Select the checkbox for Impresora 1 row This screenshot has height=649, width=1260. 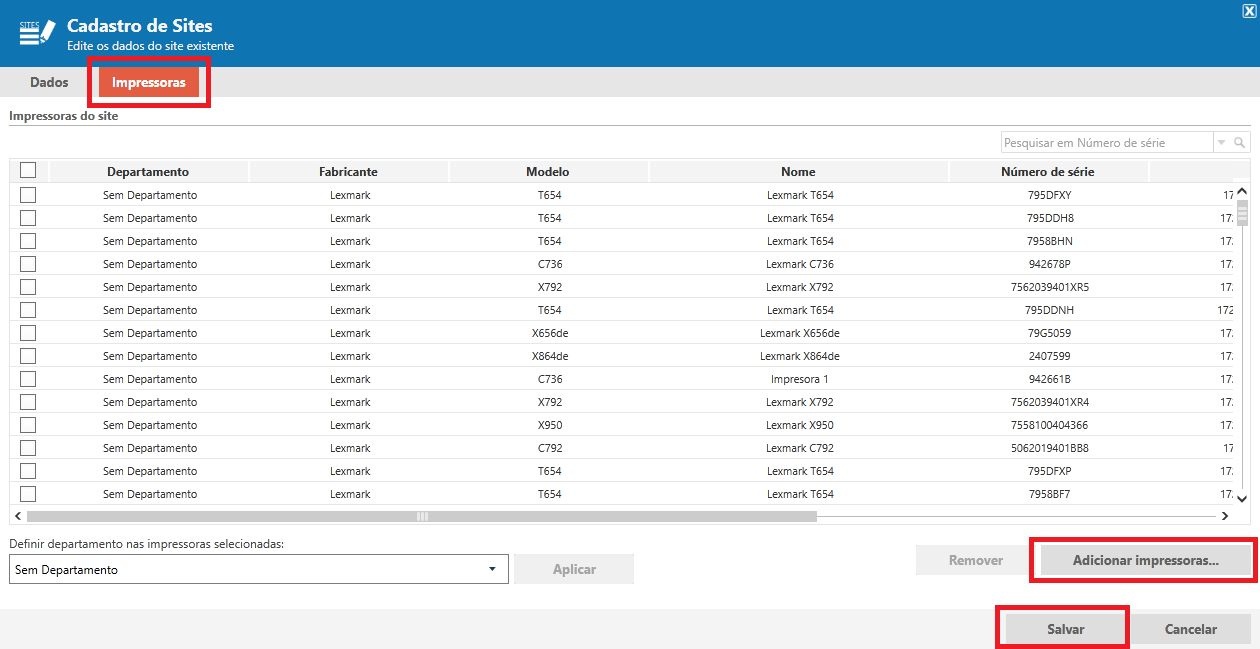point(28,379)
